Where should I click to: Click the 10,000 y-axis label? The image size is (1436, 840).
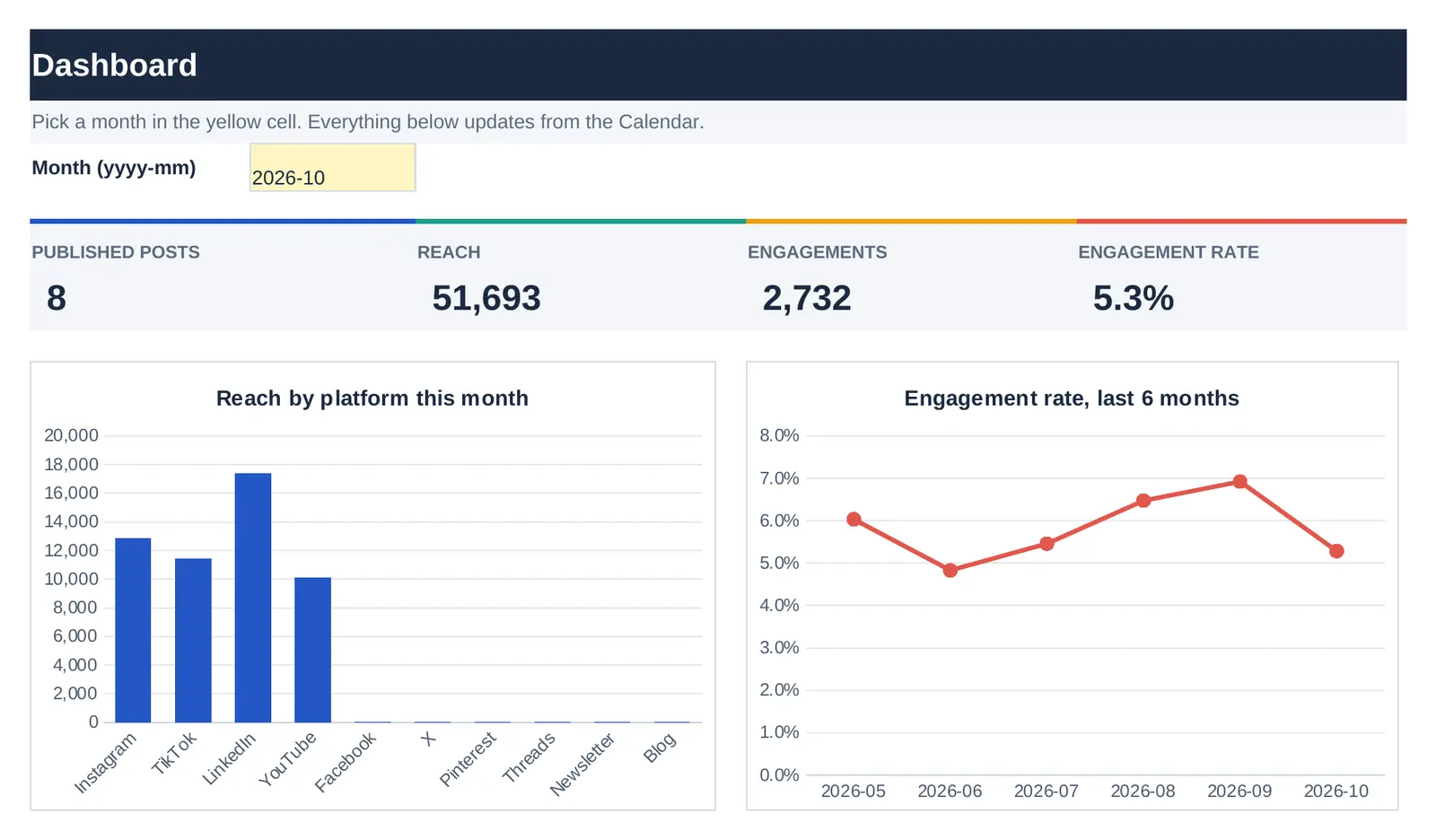(71, 579)
